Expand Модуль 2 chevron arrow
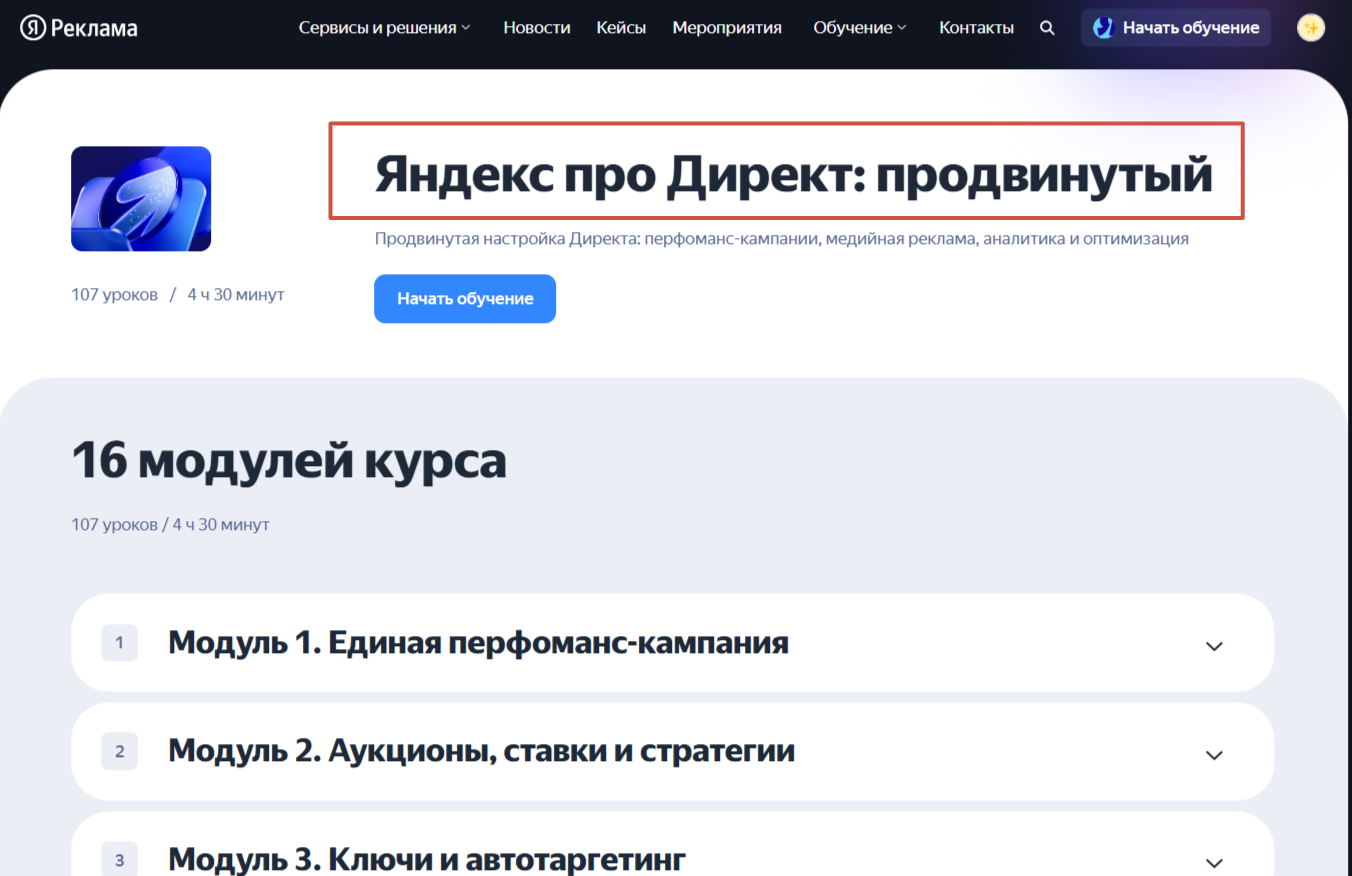 coord(1214,754)
